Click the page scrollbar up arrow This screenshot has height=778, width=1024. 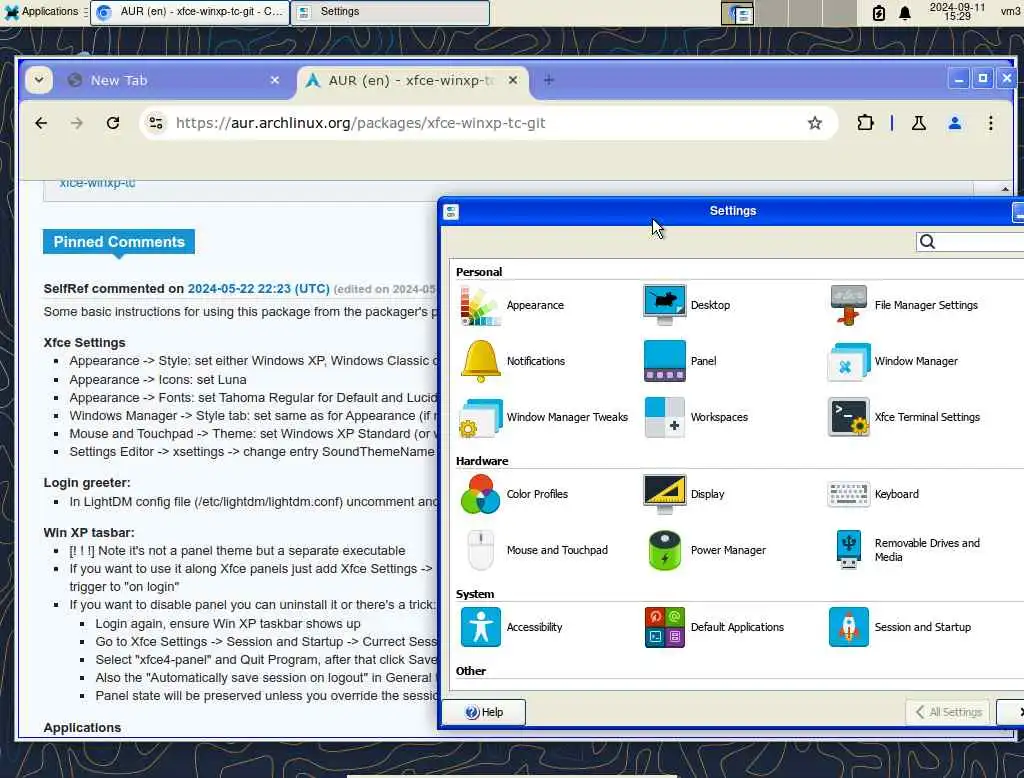point(1005,189)
